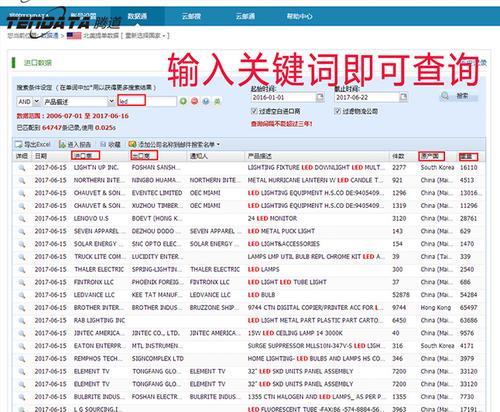
Task: Click the 'FOSHAN SANSH...' exporter cell
Action: pyautogui.click(x=156, y=168)
